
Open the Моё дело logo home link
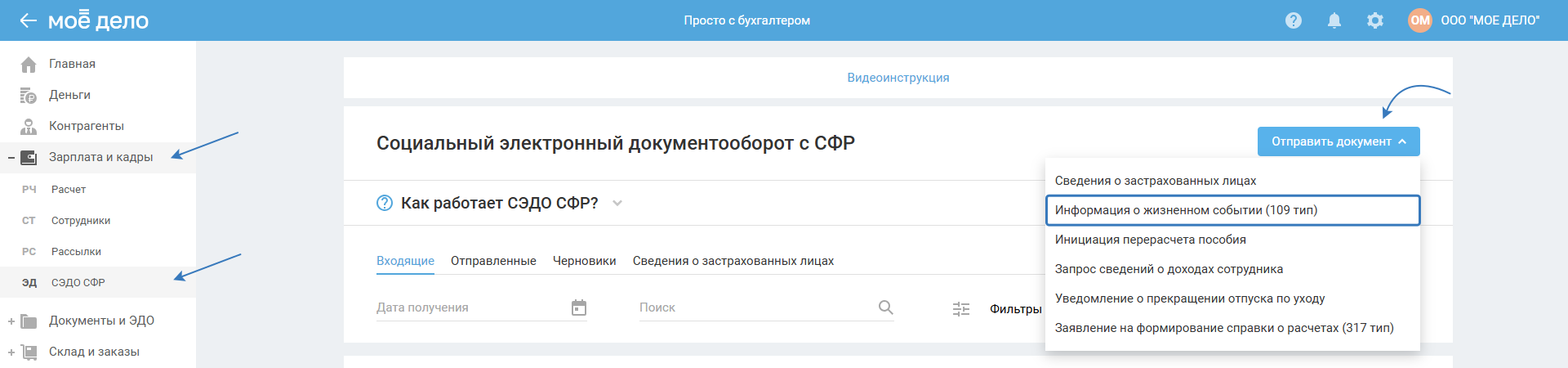click(x=98, y=20)
